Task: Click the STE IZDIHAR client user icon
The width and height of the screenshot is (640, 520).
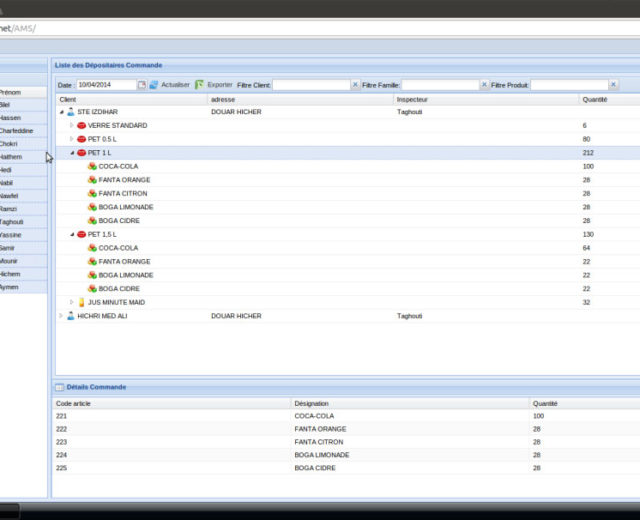Action: pos(71,113)
